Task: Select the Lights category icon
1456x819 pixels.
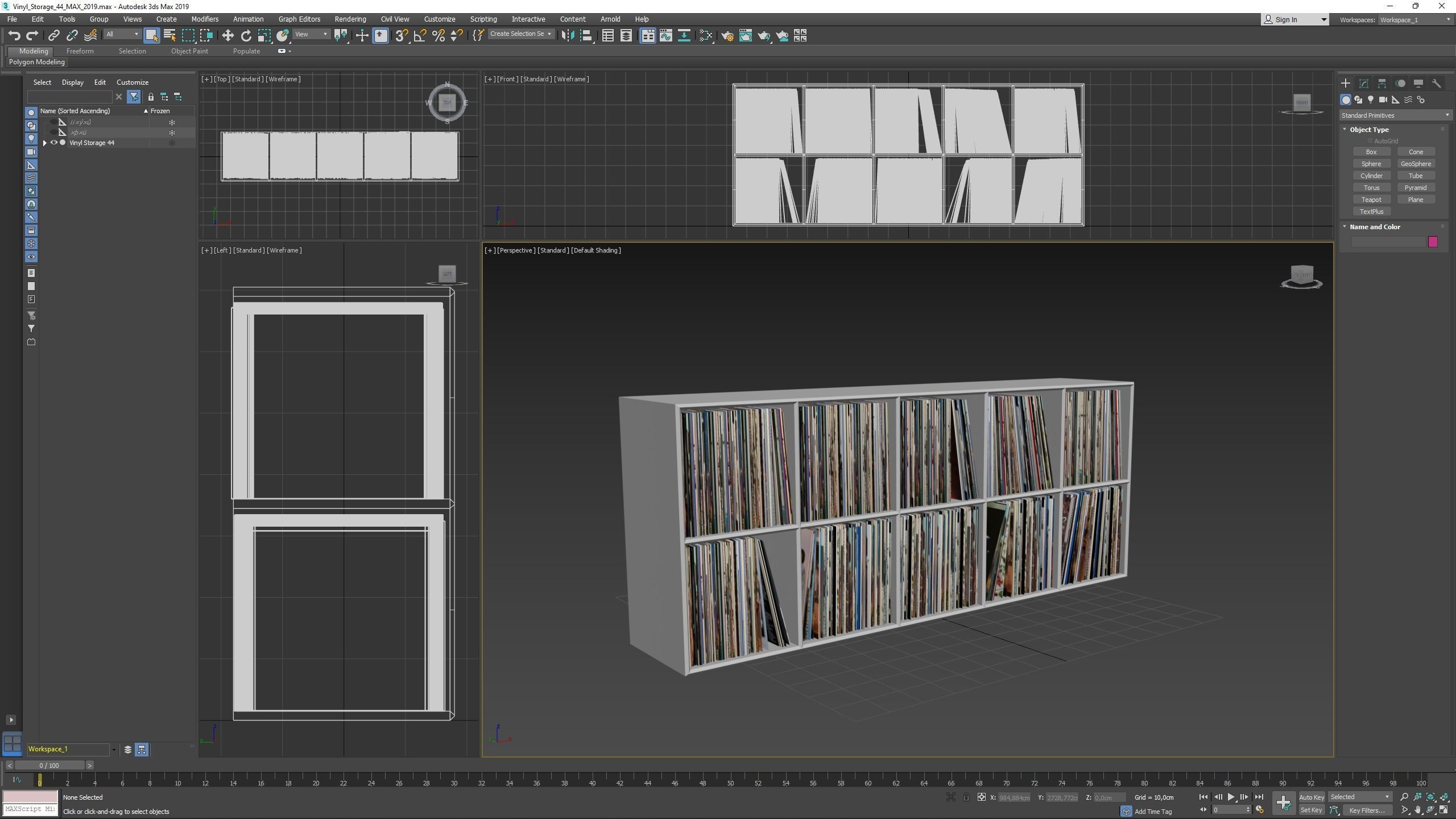Action: click(1371, 100)
